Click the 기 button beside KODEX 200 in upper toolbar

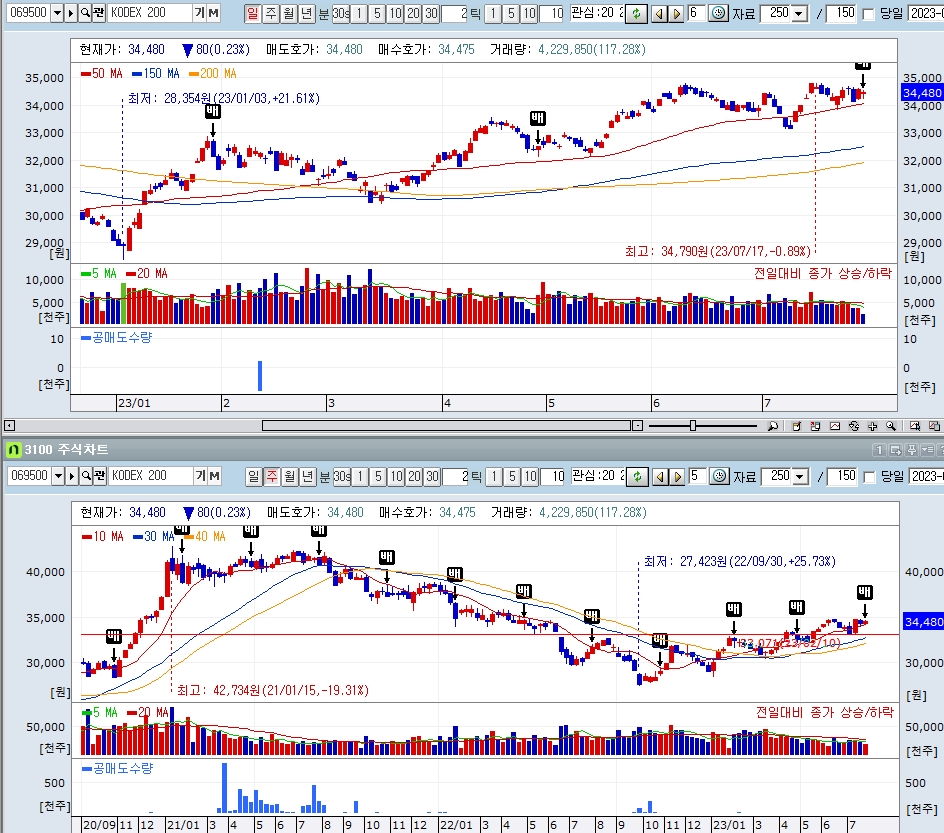coord(199,13)
